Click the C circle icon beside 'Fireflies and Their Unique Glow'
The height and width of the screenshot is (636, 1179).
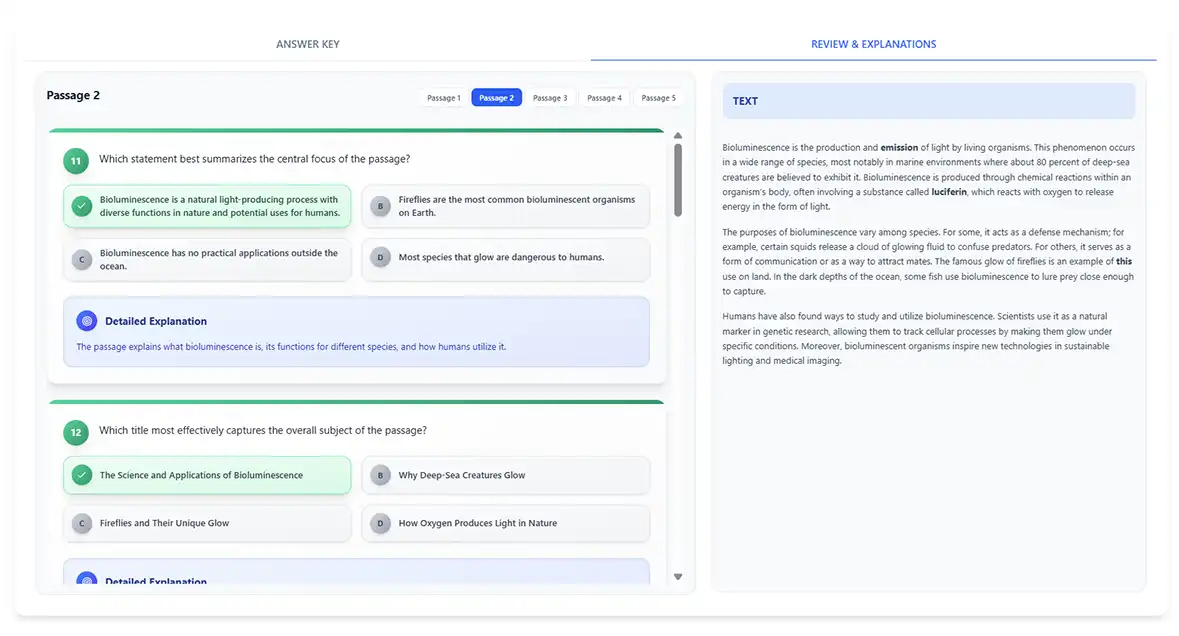click(82, 522)
